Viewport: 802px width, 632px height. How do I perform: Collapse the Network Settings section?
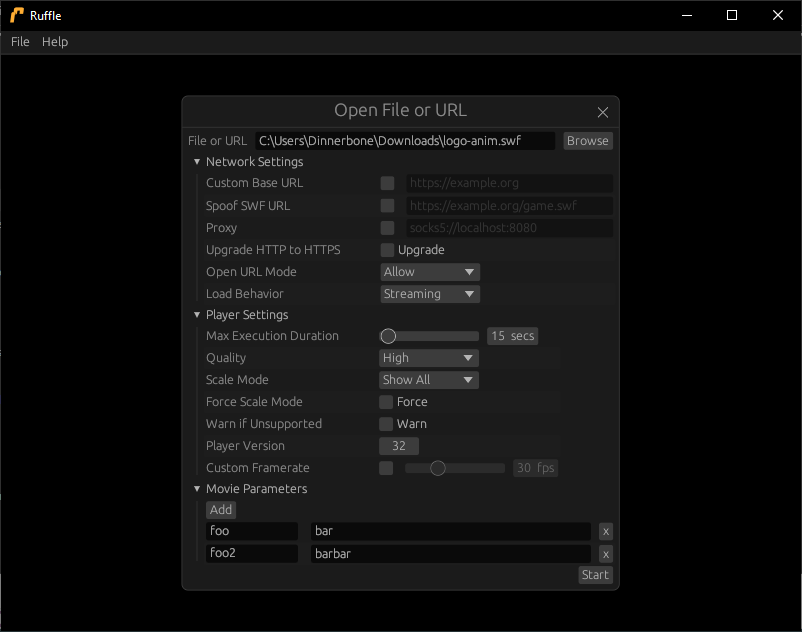click(x=197, y=162)
